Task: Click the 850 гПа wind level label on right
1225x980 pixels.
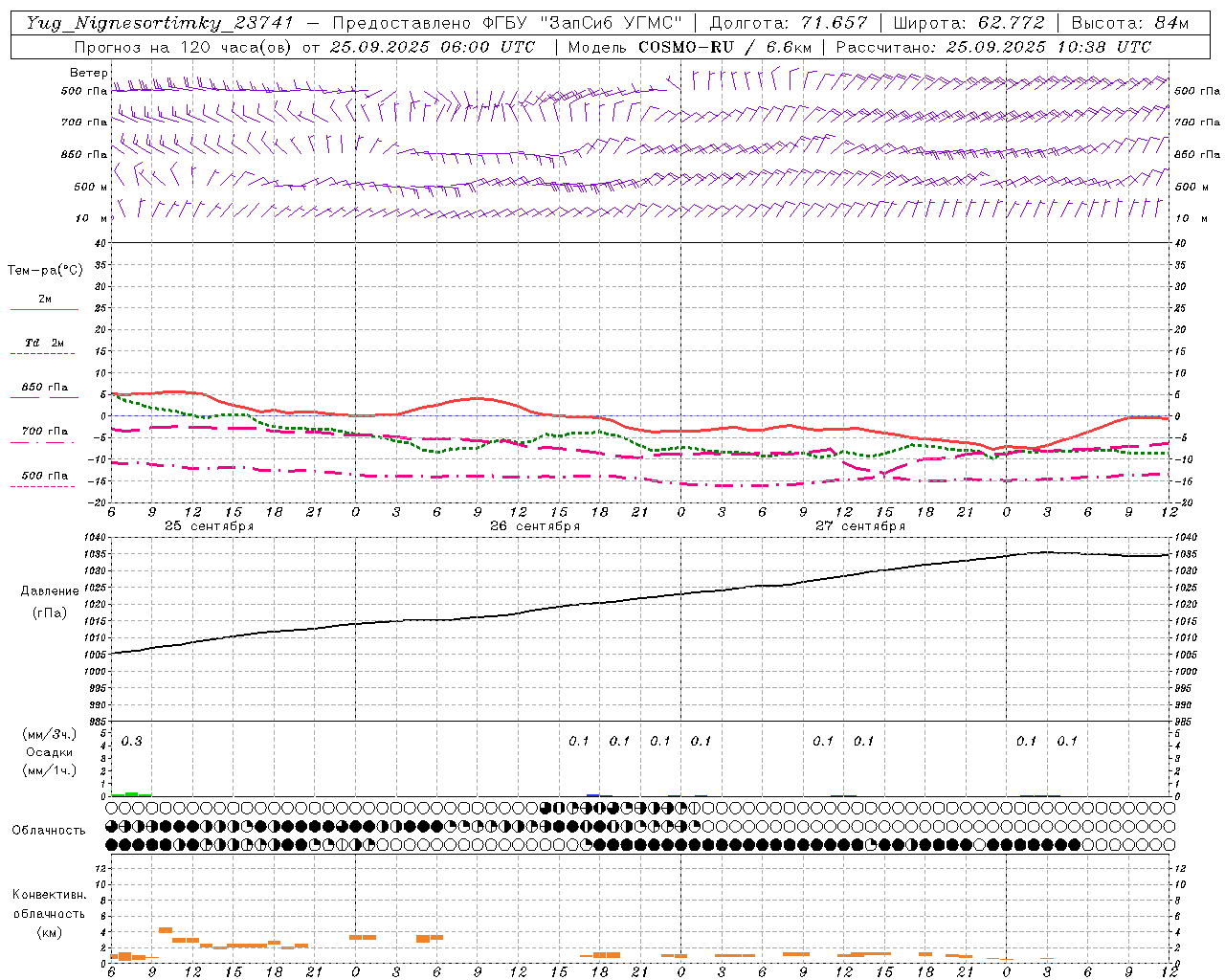Action: pyautogui.click(x=1197, y=154)
